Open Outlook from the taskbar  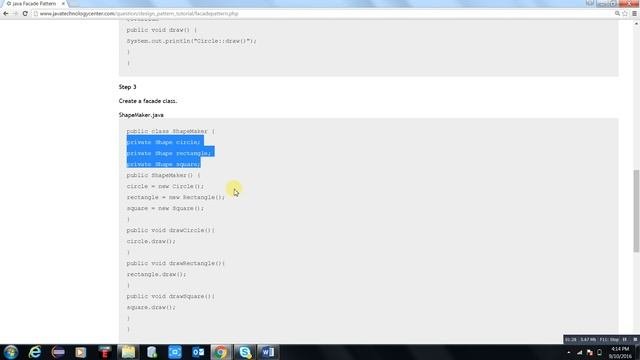[x=198, y=352]
